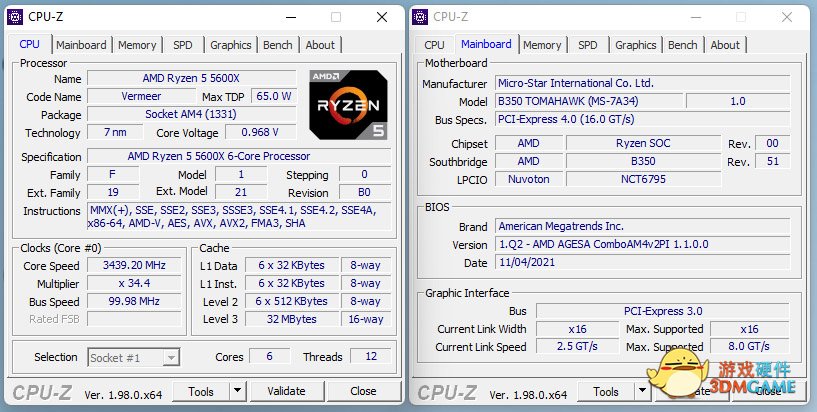Click the Bus Speed value 99.98 MHz
The image size is (817, 412).
point(134,301)
